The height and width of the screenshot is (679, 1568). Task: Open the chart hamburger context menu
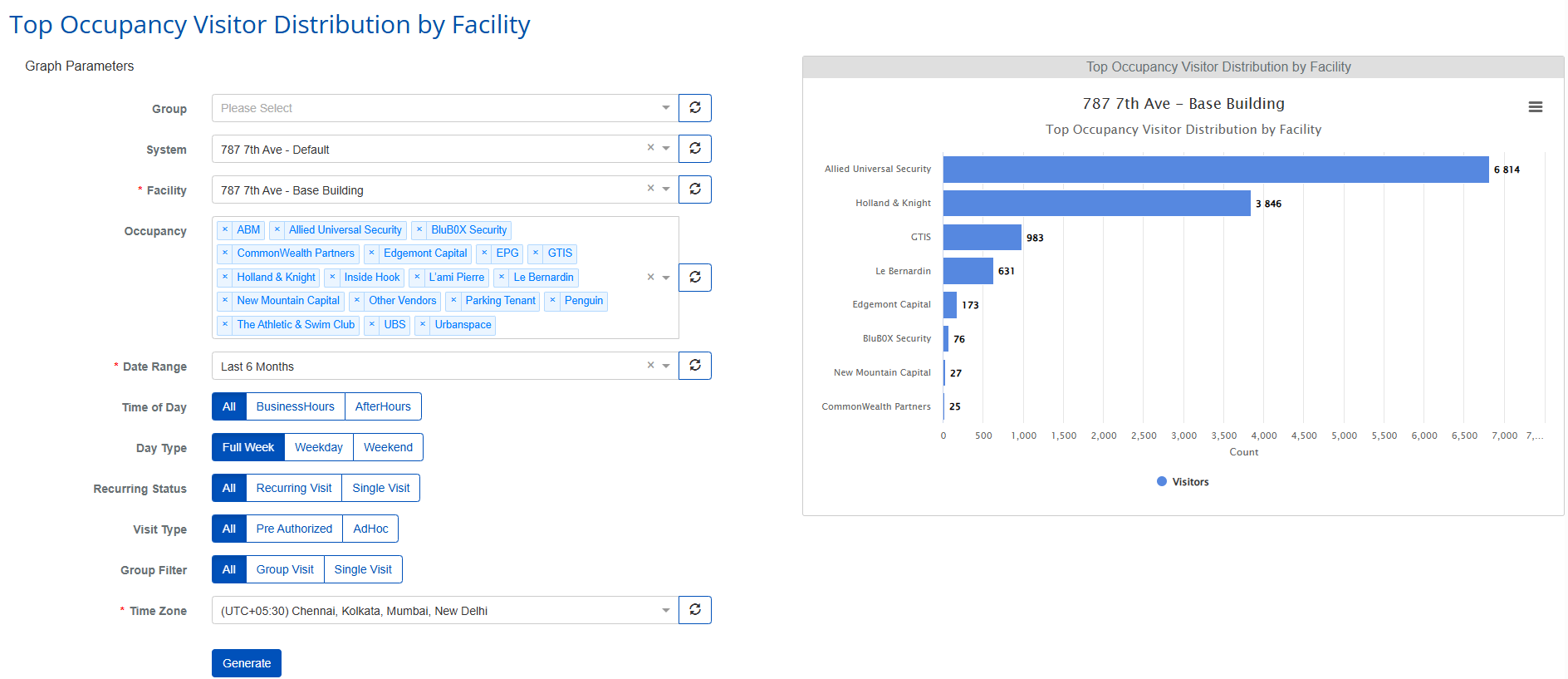pyautogui.click(x=1536, y=107)
